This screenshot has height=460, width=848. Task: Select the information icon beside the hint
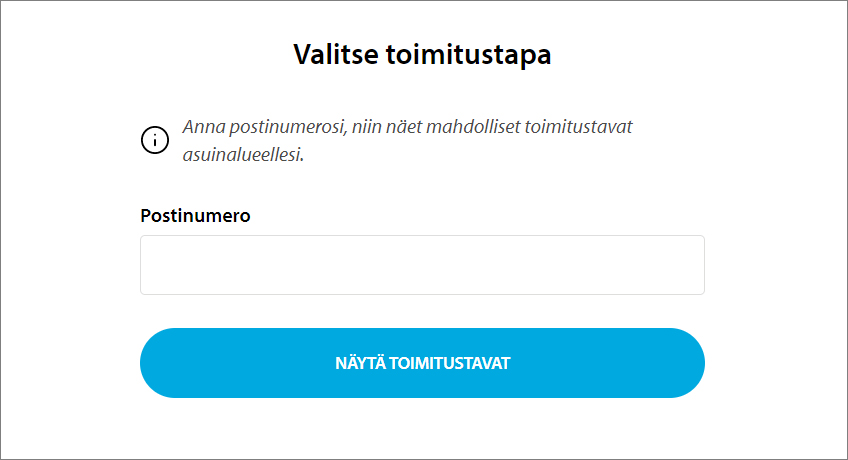tap(155, 141)
